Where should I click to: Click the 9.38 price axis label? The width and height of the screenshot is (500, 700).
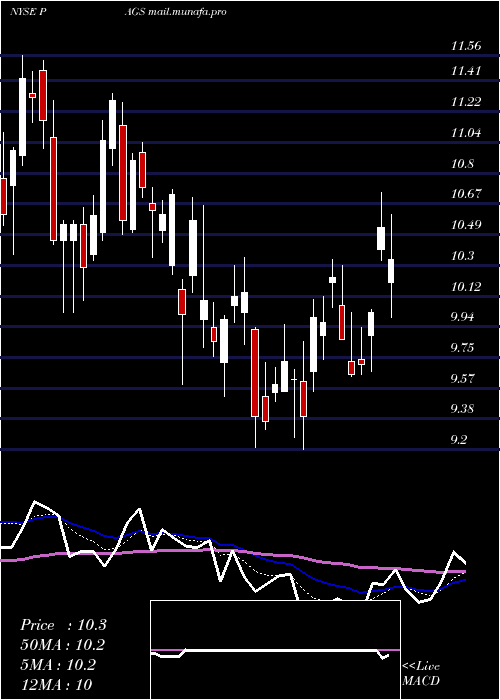click(462, 409)
